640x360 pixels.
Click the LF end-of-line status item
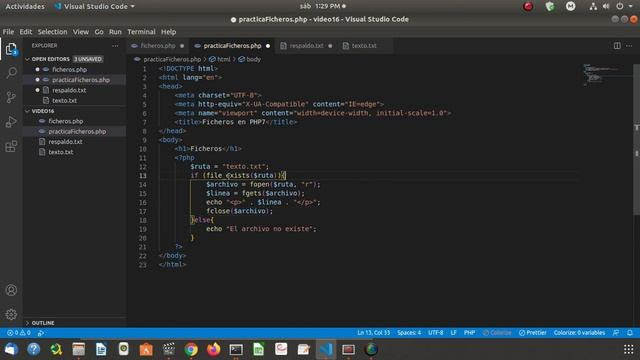453,333
